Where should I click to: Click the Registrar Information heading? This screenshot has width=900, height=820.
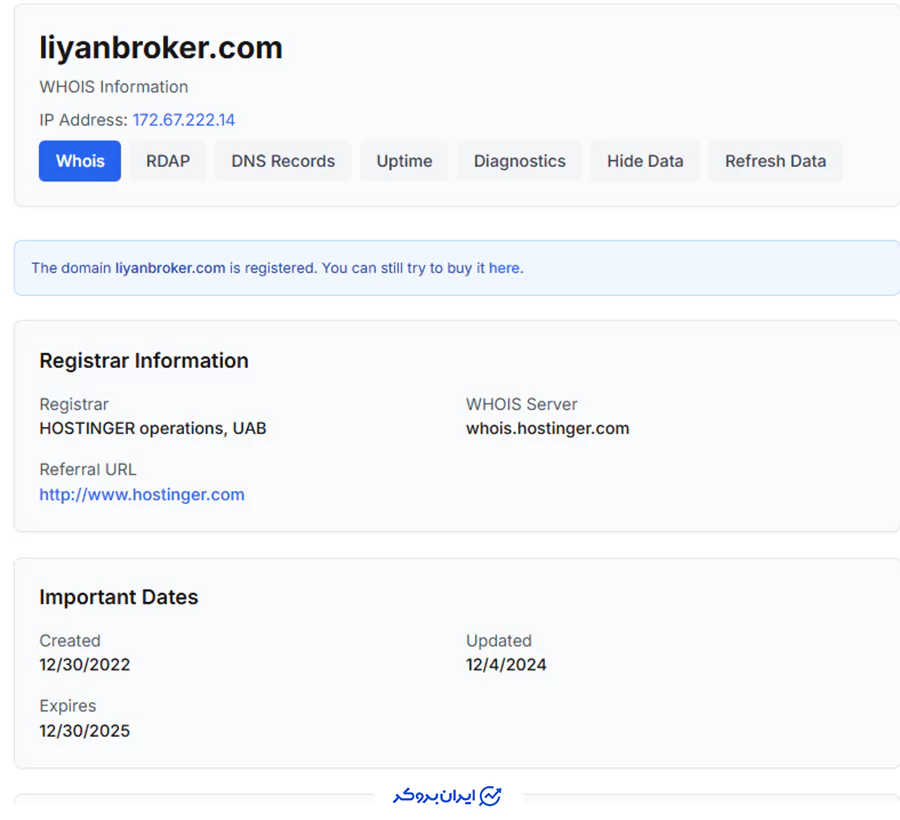click(x=144, y=361)
